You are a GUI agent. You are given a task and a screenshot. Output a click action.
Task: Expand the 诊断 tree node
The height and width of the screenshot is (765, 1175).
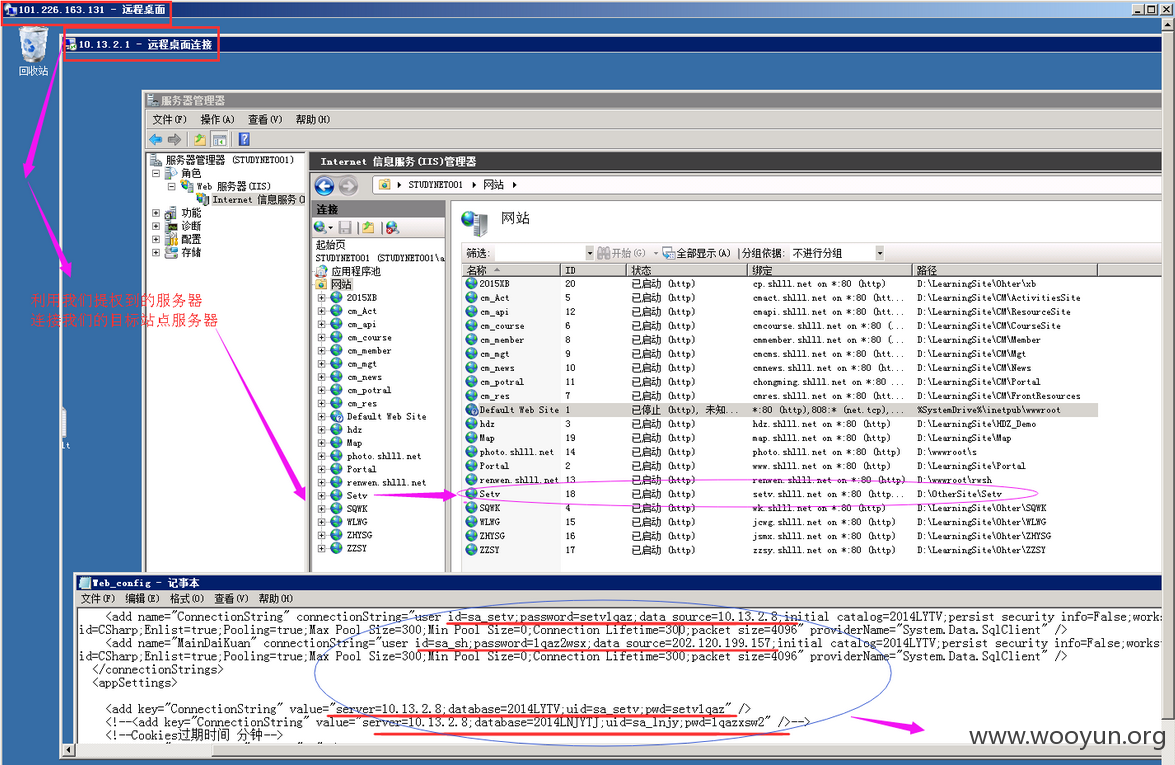(x=157, y=226)
